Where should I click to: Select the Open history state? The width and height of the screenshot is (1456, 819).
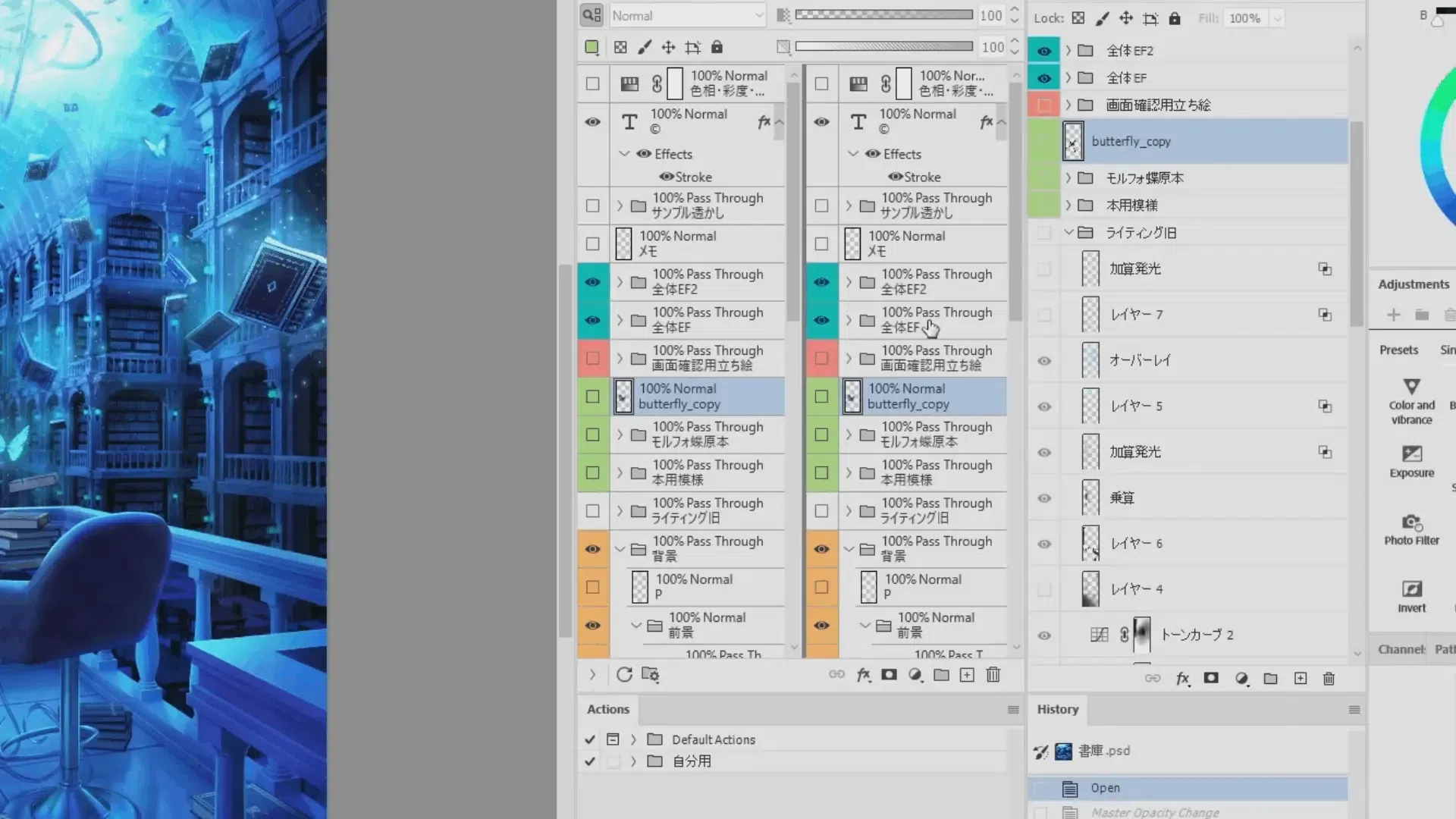click(x=1188, y=788)
